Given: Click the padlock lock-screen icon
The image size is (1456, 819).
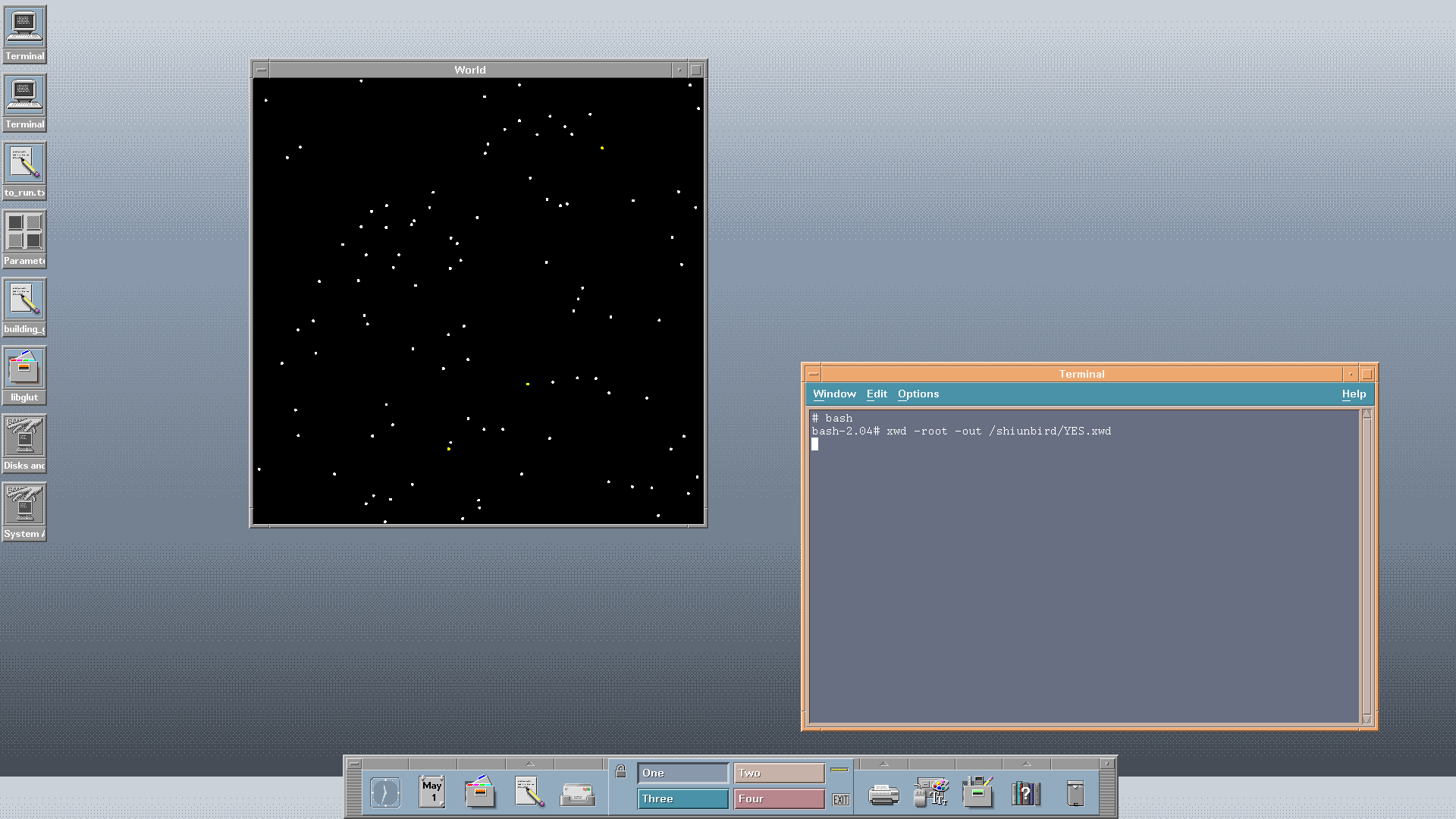Looking at the screenshot, I should (620, 772).
